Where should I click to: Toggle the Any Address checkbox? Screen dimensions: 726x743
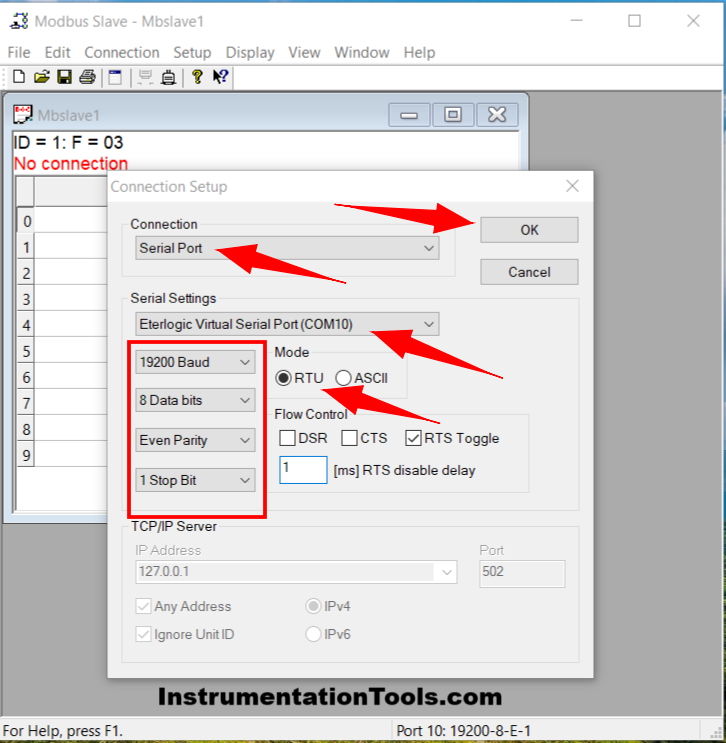(143, 606)
